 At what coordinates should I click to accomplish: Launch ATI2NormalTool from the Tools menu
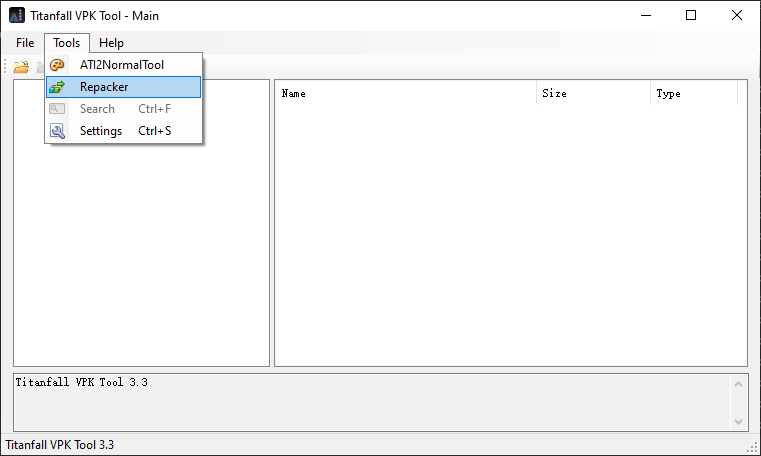point(123,65)
